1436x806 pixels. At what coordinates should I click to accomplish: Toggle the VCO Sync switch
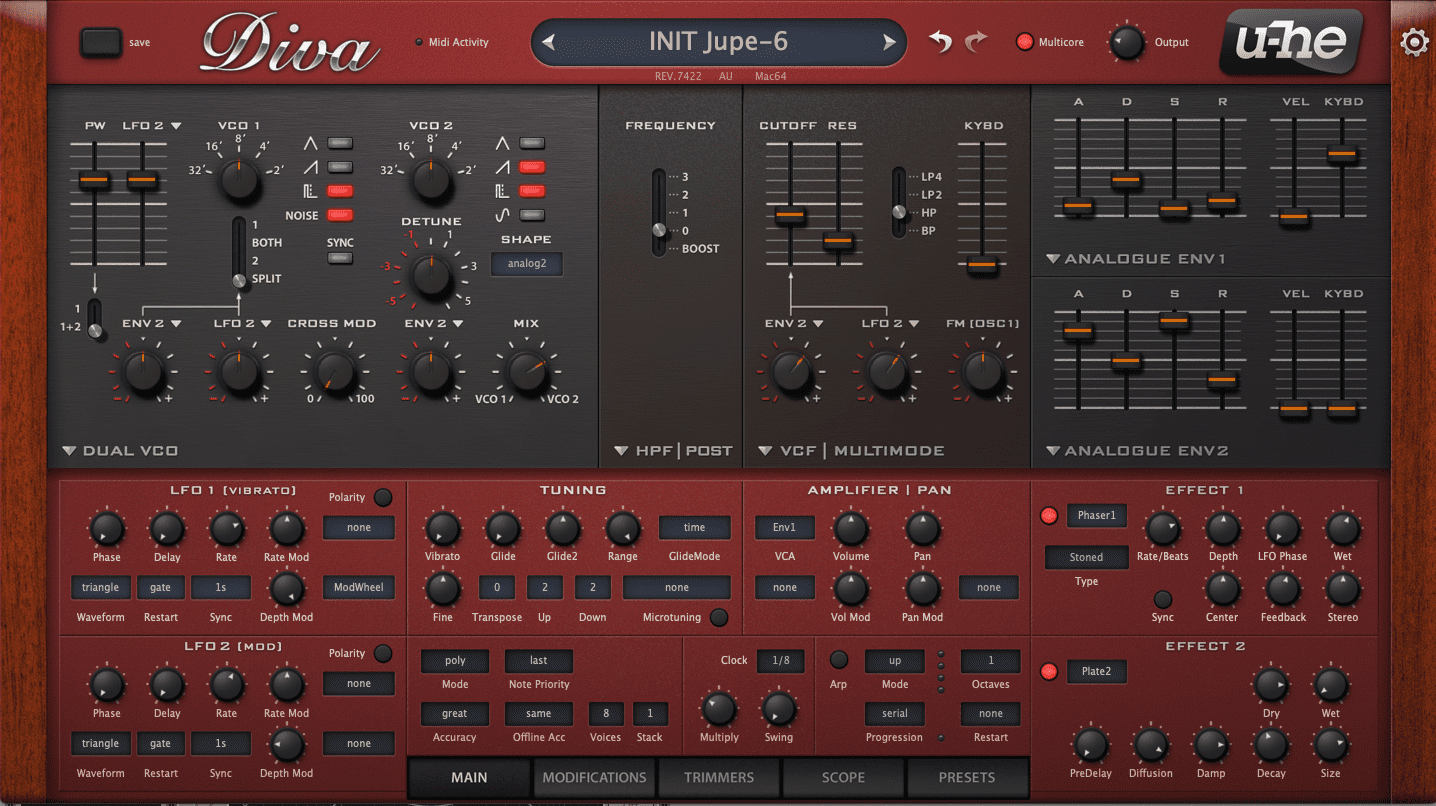340,258
